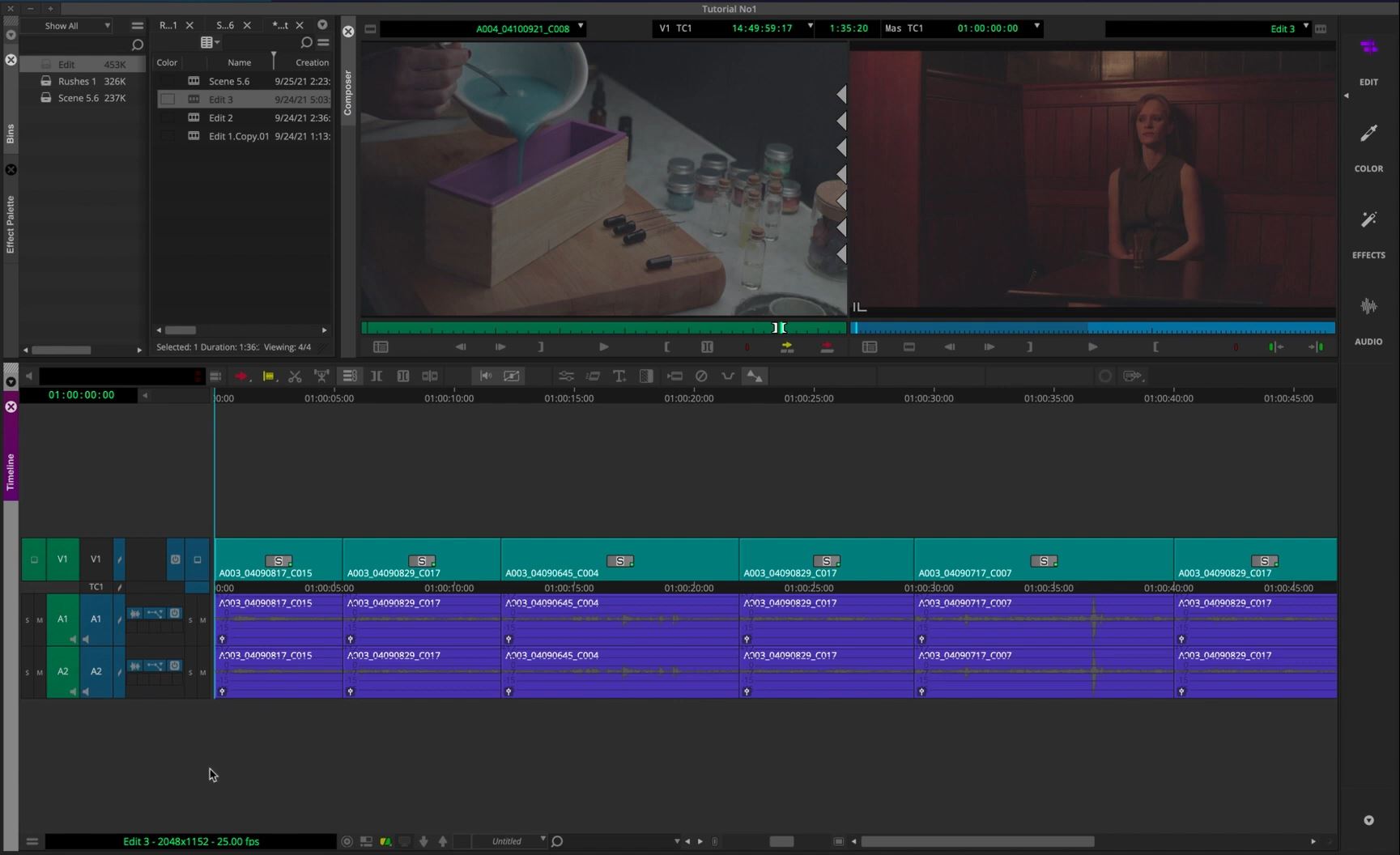Toggle the record-side V1 video monitor icon

pyautogui.click(x=198, y=559)
